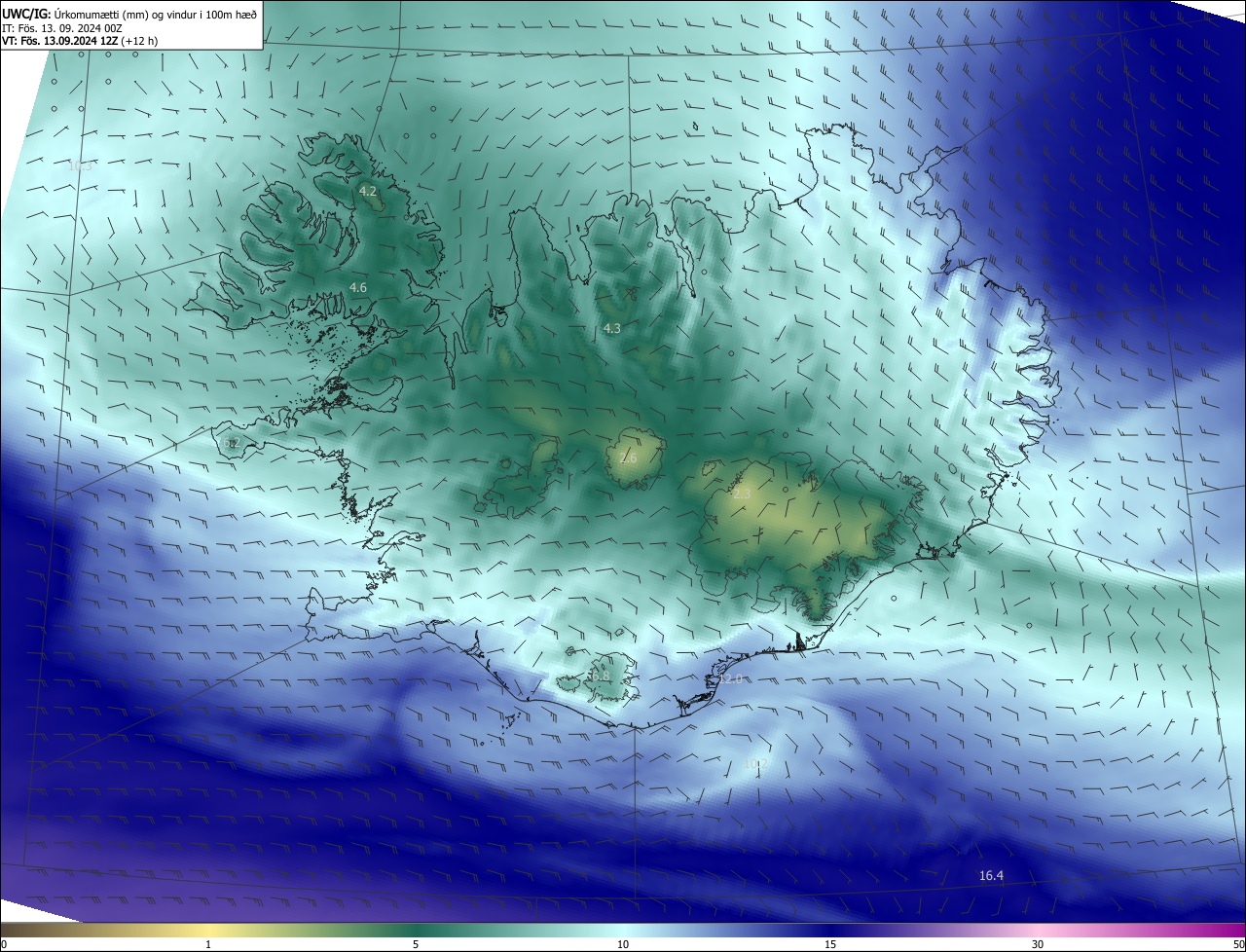Image resolution: width=1246 pixels, height=952 pixels.
Task: Click the 'VT: Fös. 13.09.2024 12Z (+12 h)' line
Action: pos(80,41)
